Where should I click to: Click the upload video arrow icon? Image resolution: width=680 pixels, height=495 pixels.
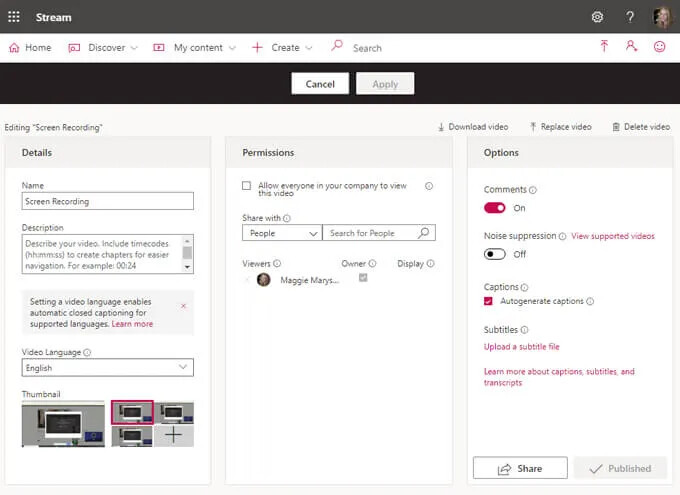tap(604, 47)
